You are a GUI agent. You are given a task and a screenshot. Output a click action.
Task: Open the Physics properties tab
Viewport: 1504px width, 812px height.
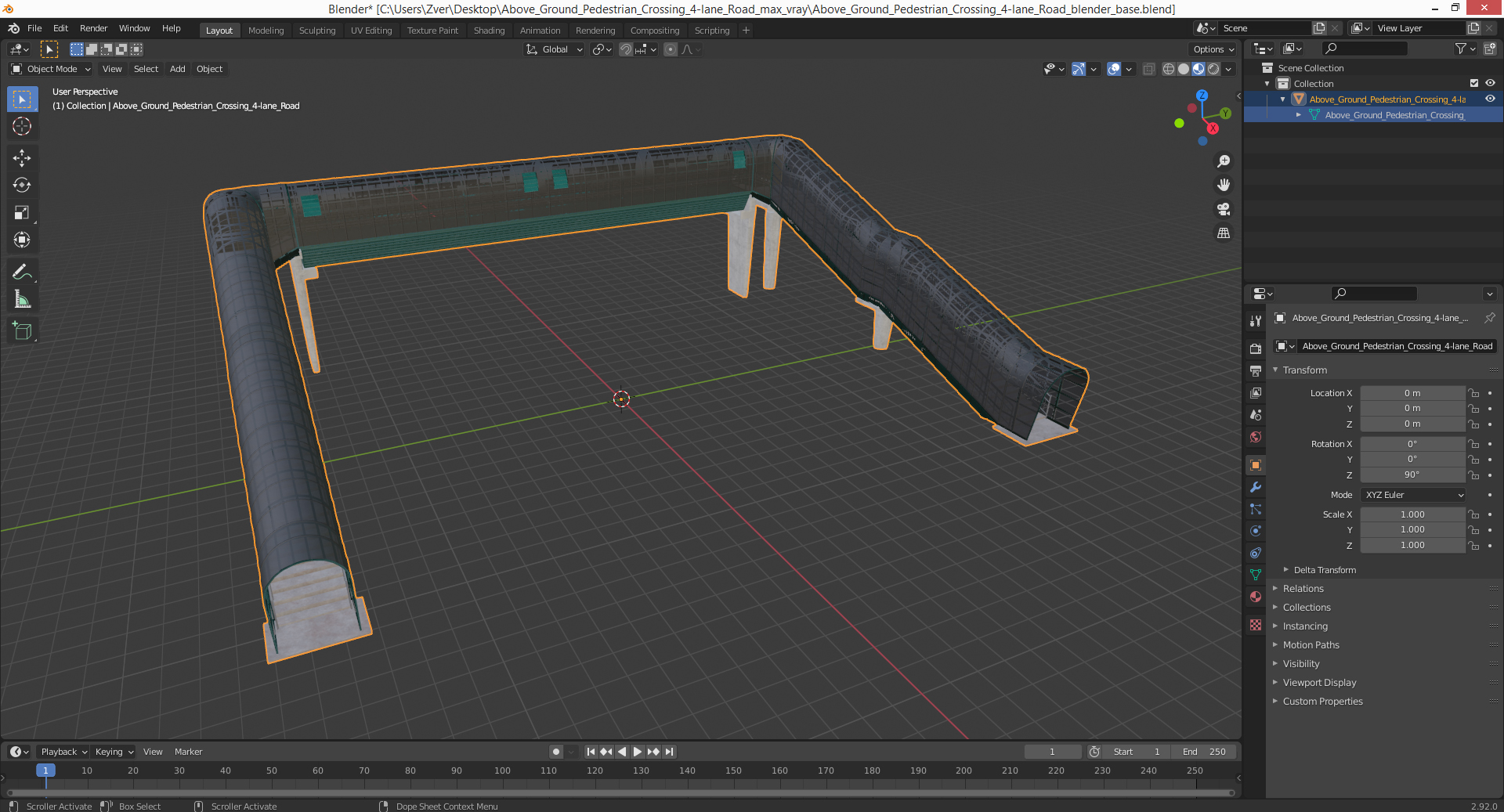tap(1256, 530)
